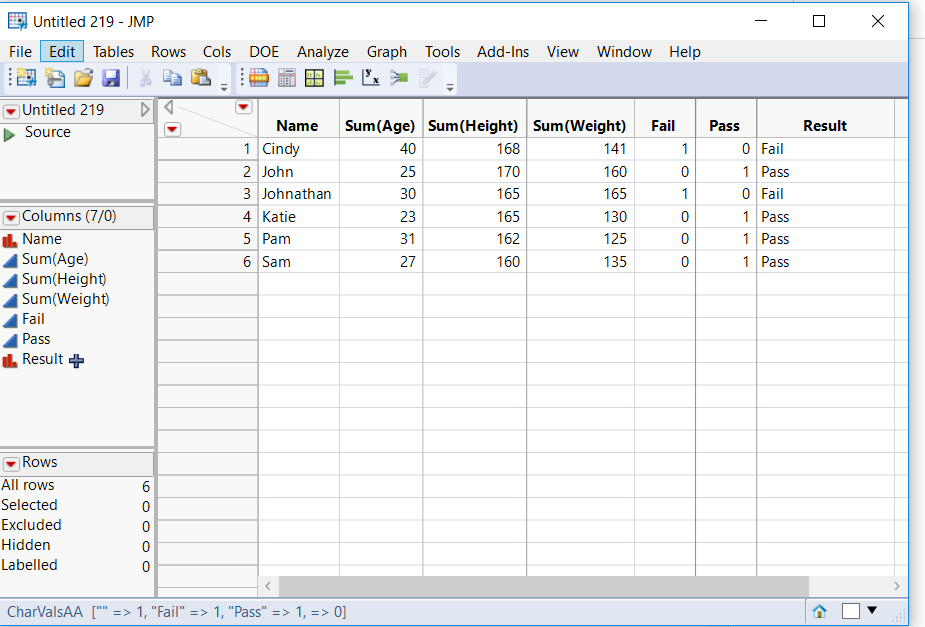The image size is (925, 627).
Task: Select Sum(Weight) in the Columns list
Action: point(65,300)
